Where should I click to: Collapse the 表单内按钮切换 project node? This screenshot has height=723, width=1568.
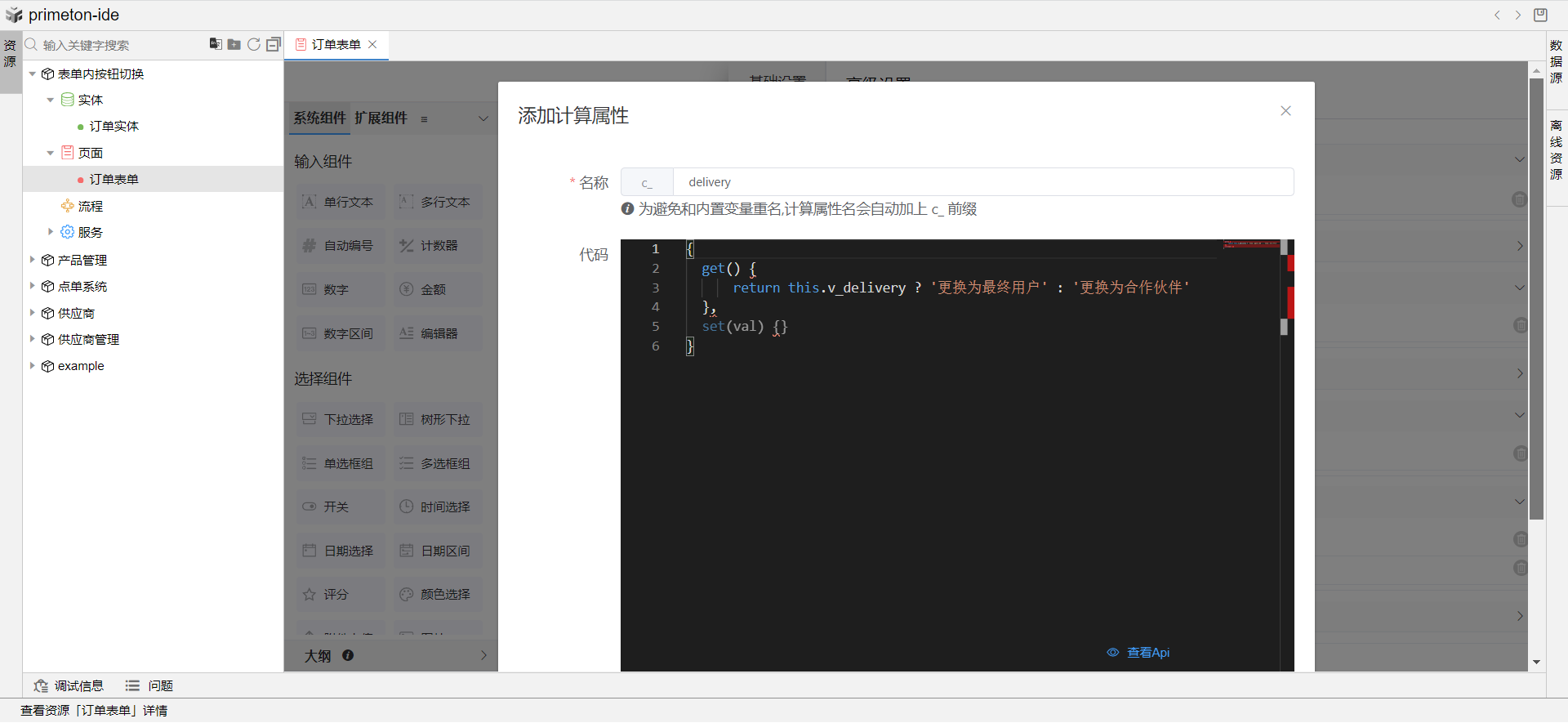coord(33,74)
